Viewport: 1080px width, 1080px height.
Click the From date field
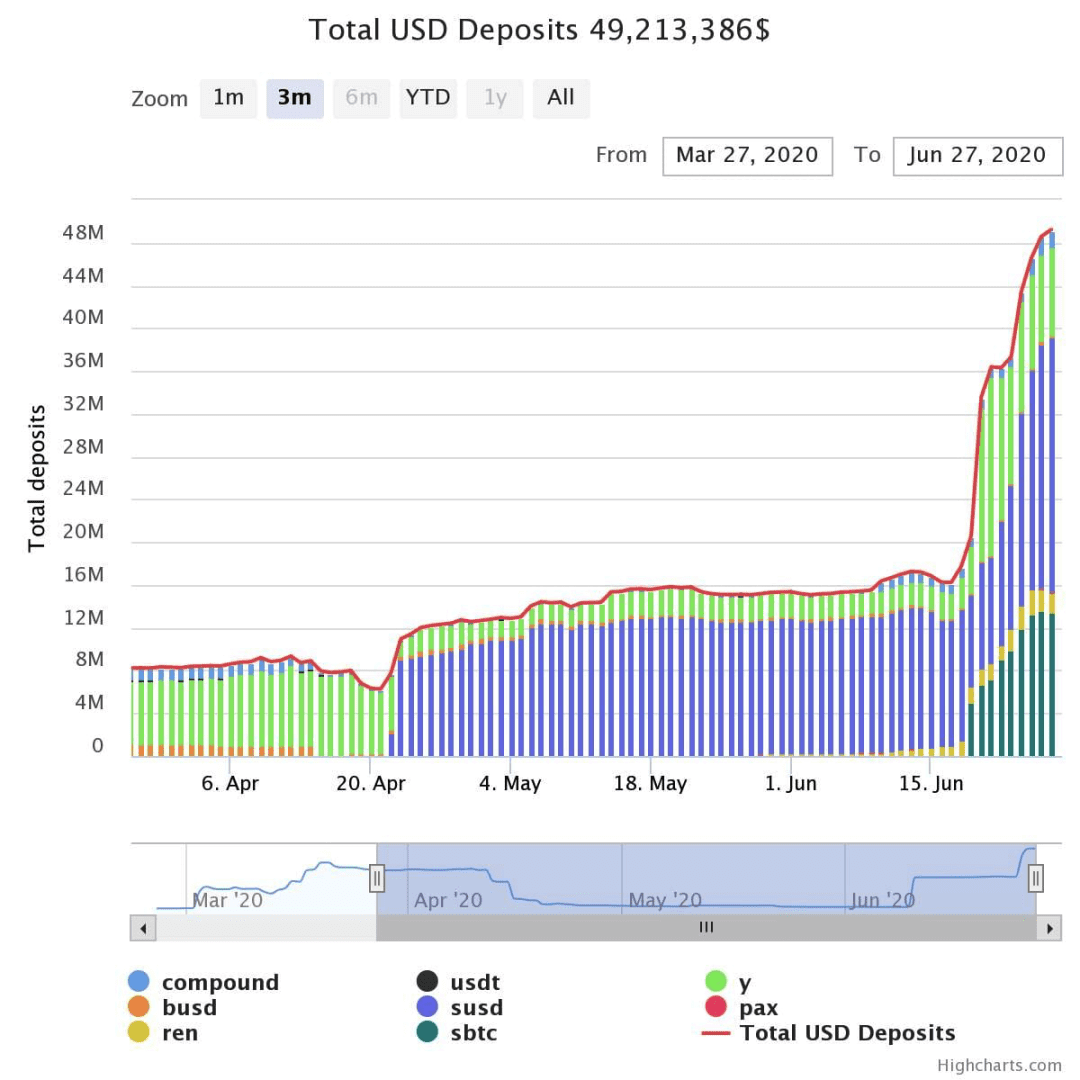pos(747,156)
